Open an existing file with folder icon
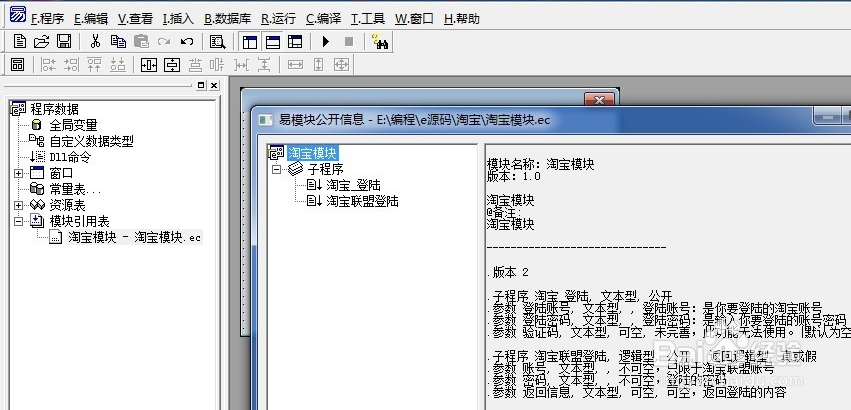This screenshot has height=410, width=851. pyautogui.click(x=42, y=41)
